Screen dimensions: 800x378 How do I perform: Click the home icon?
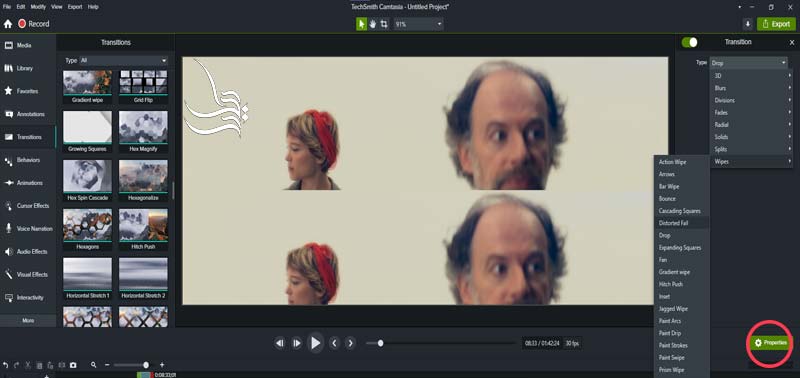(8, 24)
